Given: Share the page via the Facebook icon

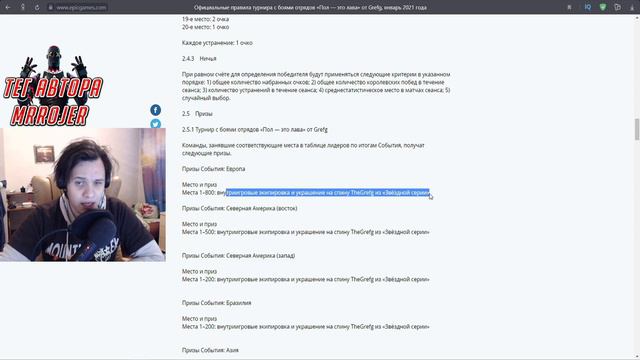Looking at the screenshot, I should coord(156,110).
